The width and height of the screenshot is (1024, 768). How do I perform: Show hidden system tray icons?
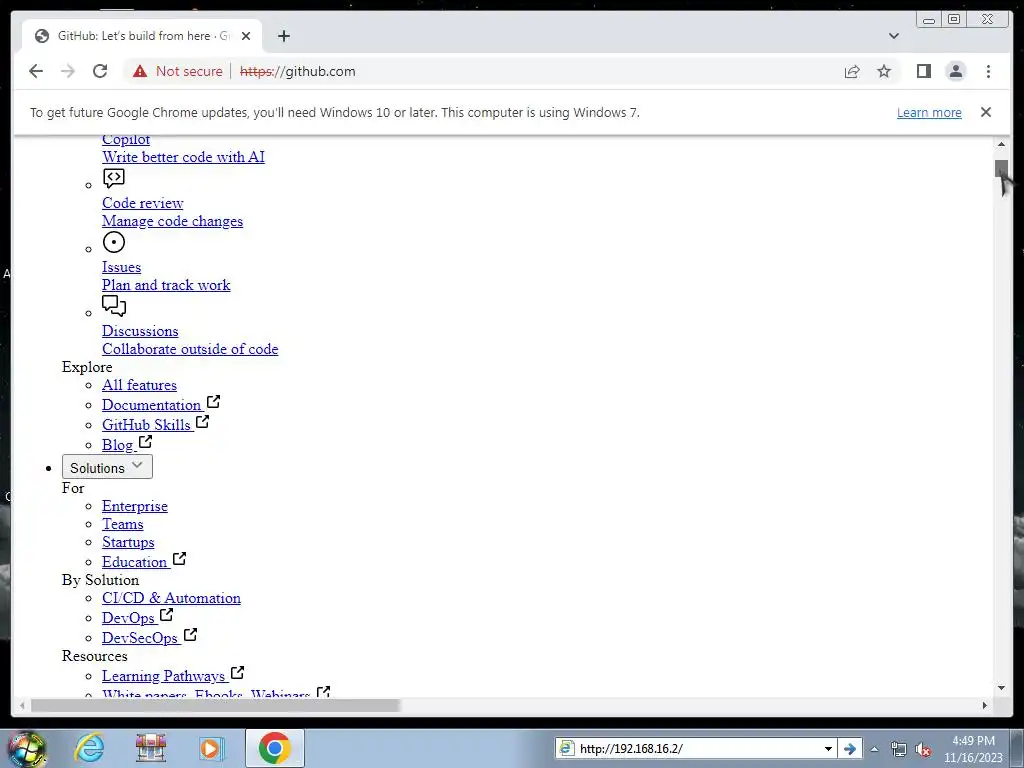click(874, 749)
